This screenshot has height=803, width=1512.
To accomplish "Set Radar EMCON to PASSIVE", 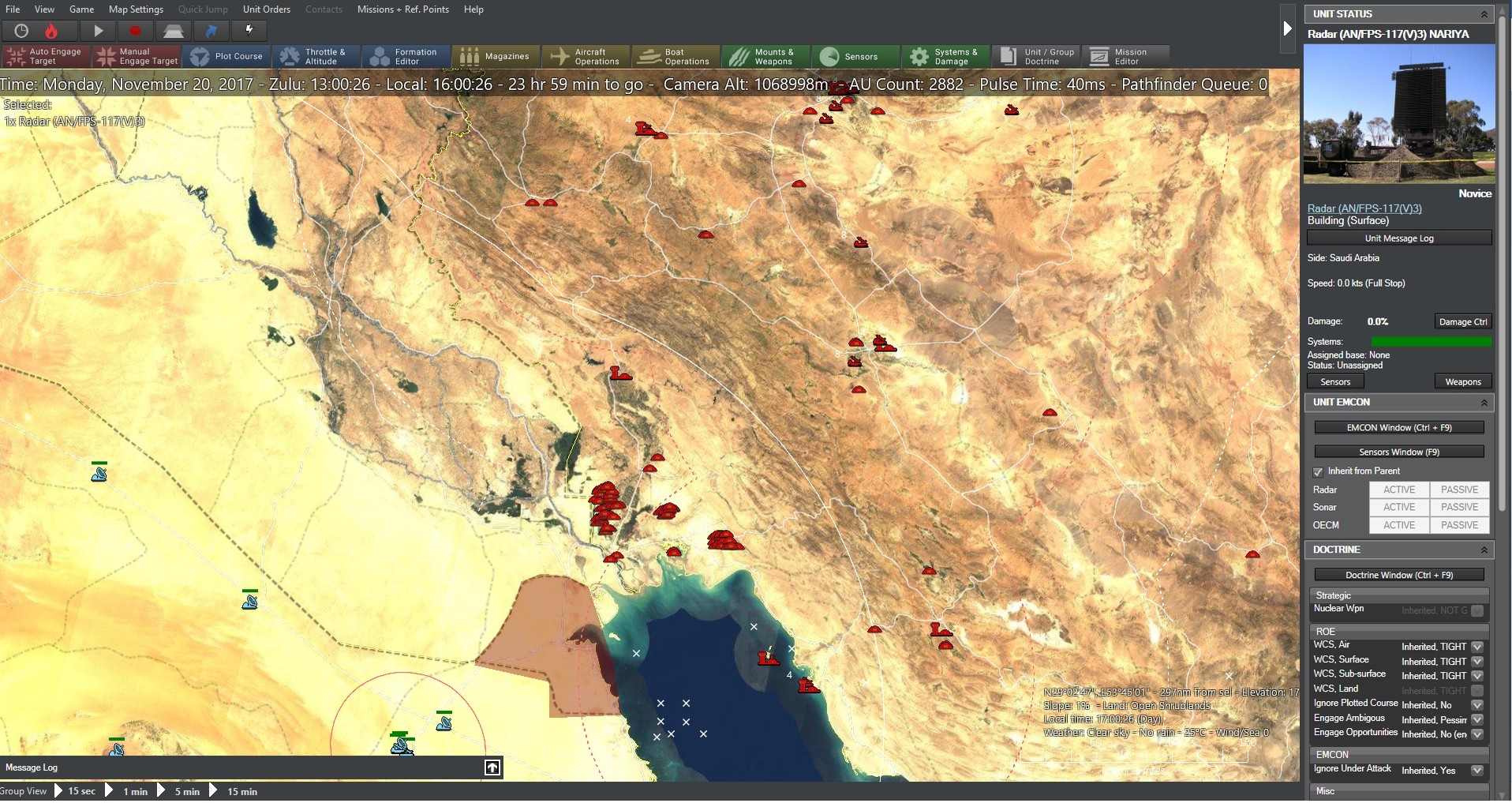I will (x=1458, y=490).
